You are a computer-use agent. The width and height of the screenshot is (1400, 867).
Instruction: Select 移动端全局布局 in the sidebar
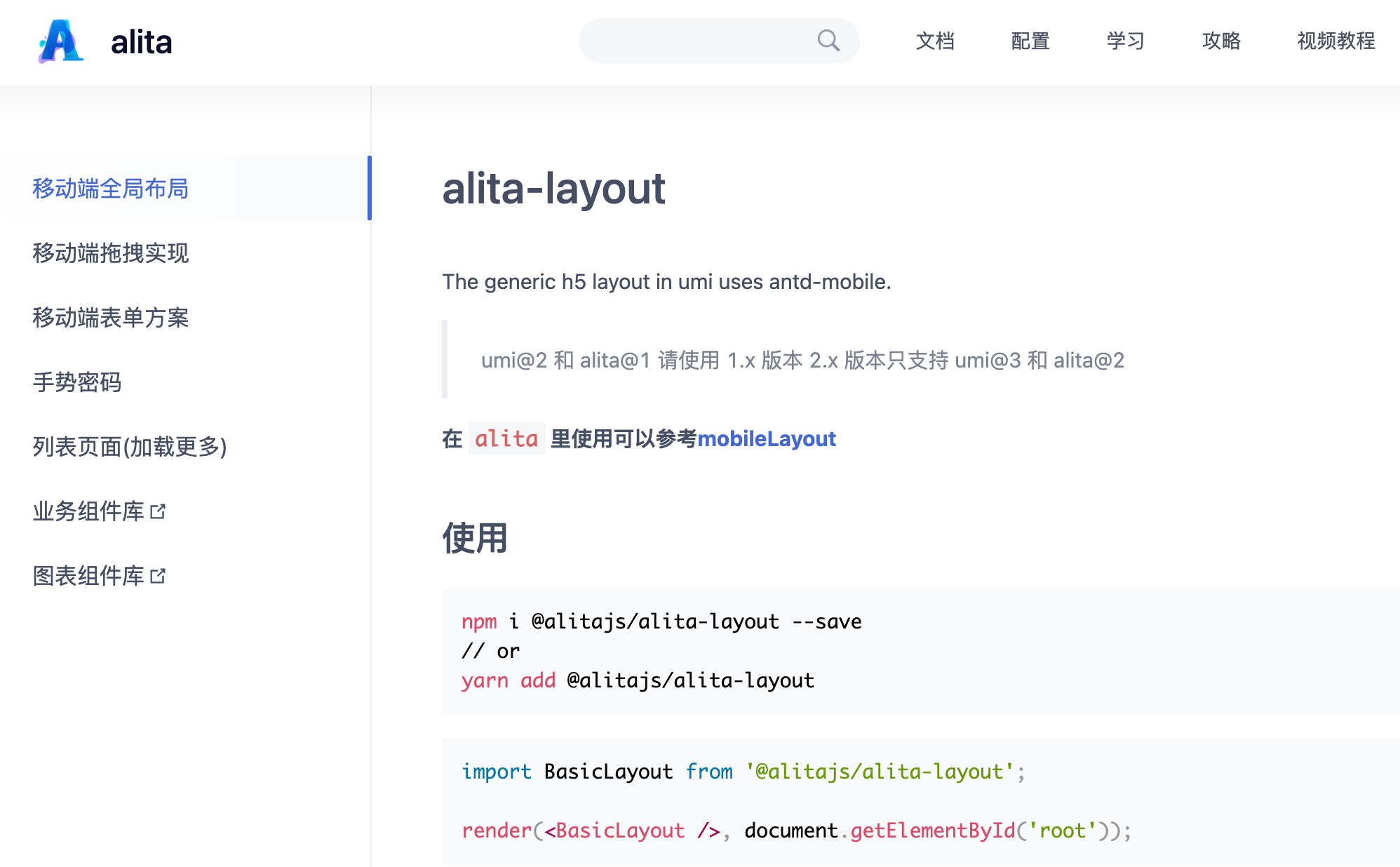tap(111, 188)
